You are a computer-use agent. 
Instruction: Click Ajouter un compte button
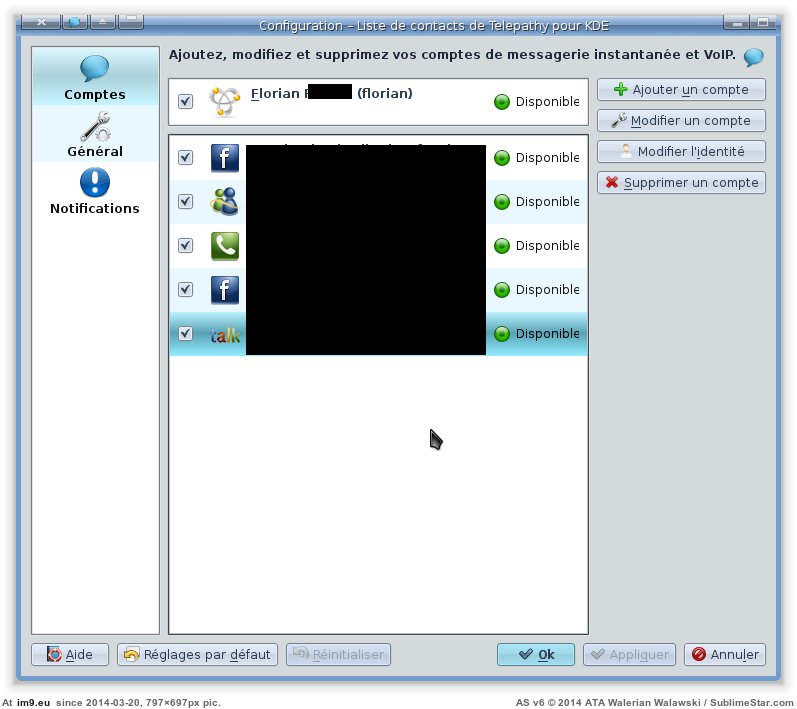point(680,90)
